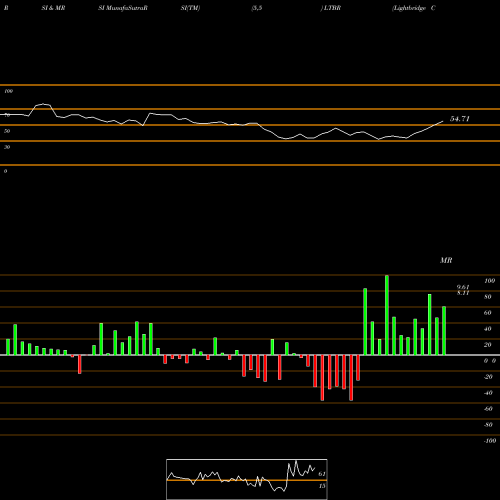
Task: Click the MR axis label -40
Action: point(488,393)
